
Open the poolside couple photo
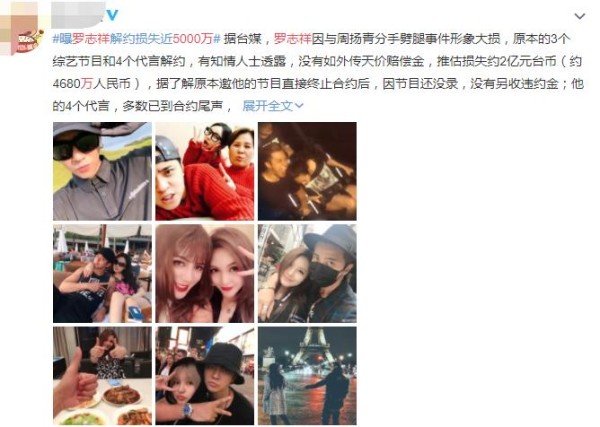click(x=102, y=274)
